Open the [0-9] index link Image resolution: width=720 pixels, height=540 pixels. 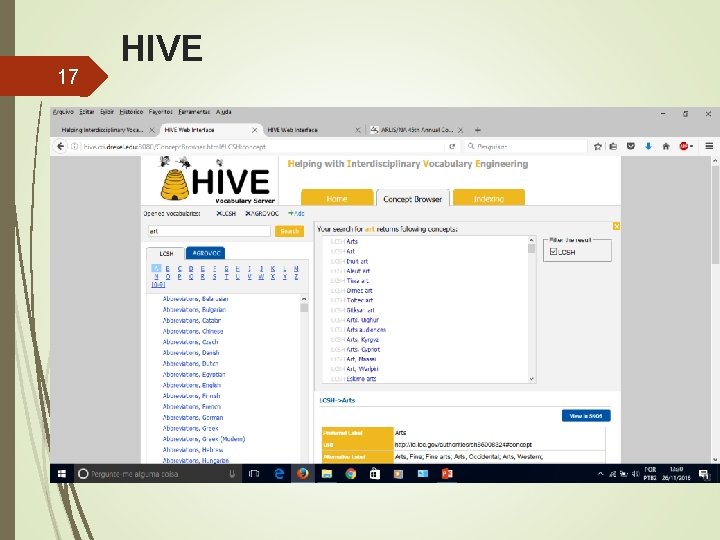coord(158,285)
